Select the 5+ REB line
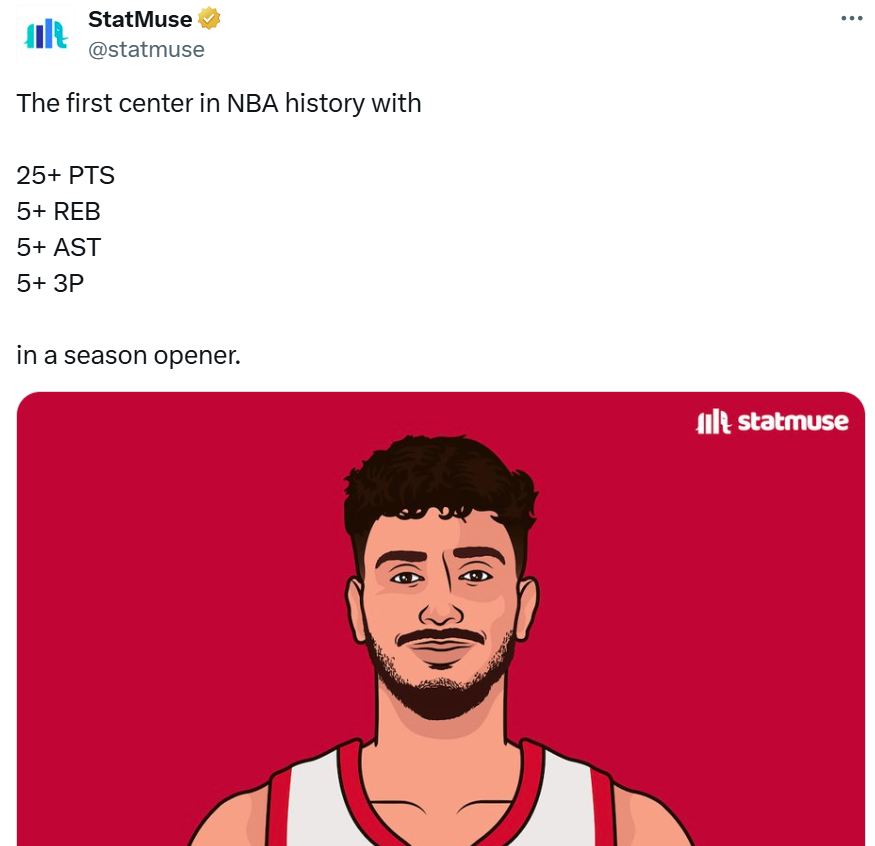 coord(58,211)
